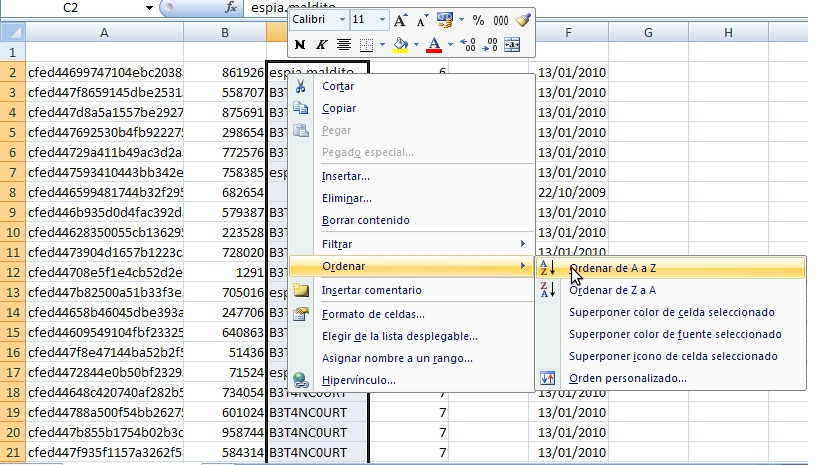The image size is (815, 465).
Task: Select column B header
Action: click(225, 32)
